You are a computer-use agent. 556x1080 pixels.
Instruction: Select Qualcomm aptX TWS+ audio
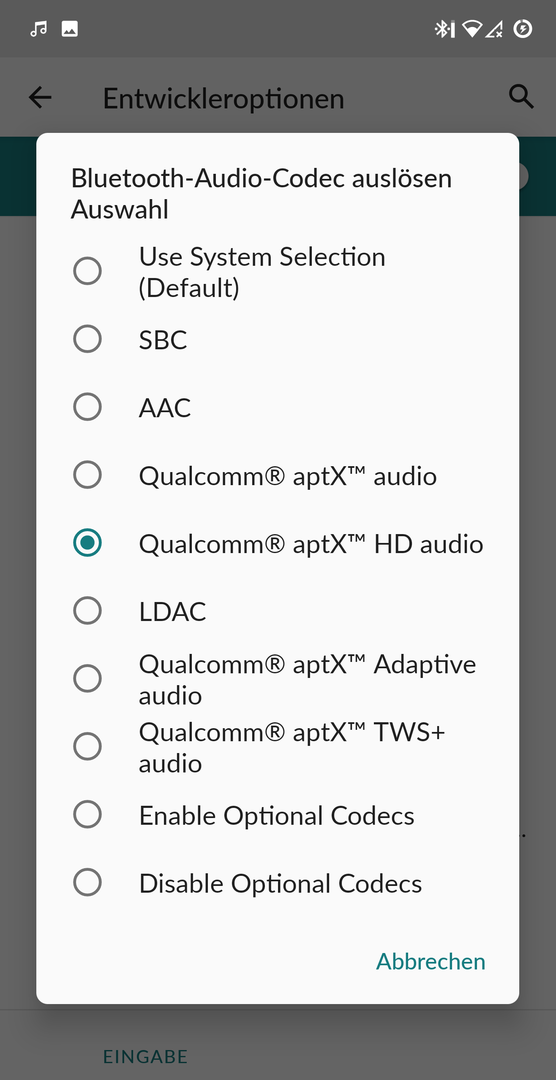[278, 747]
